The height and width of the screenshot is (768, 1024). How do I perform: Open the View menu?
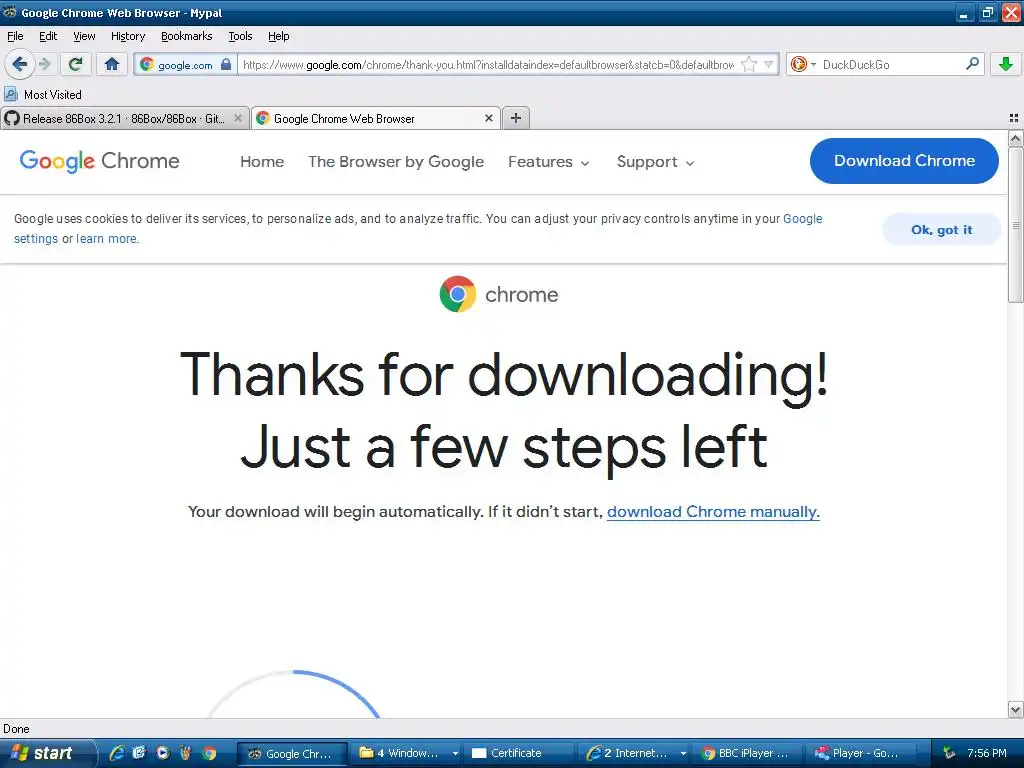(84, 36)
